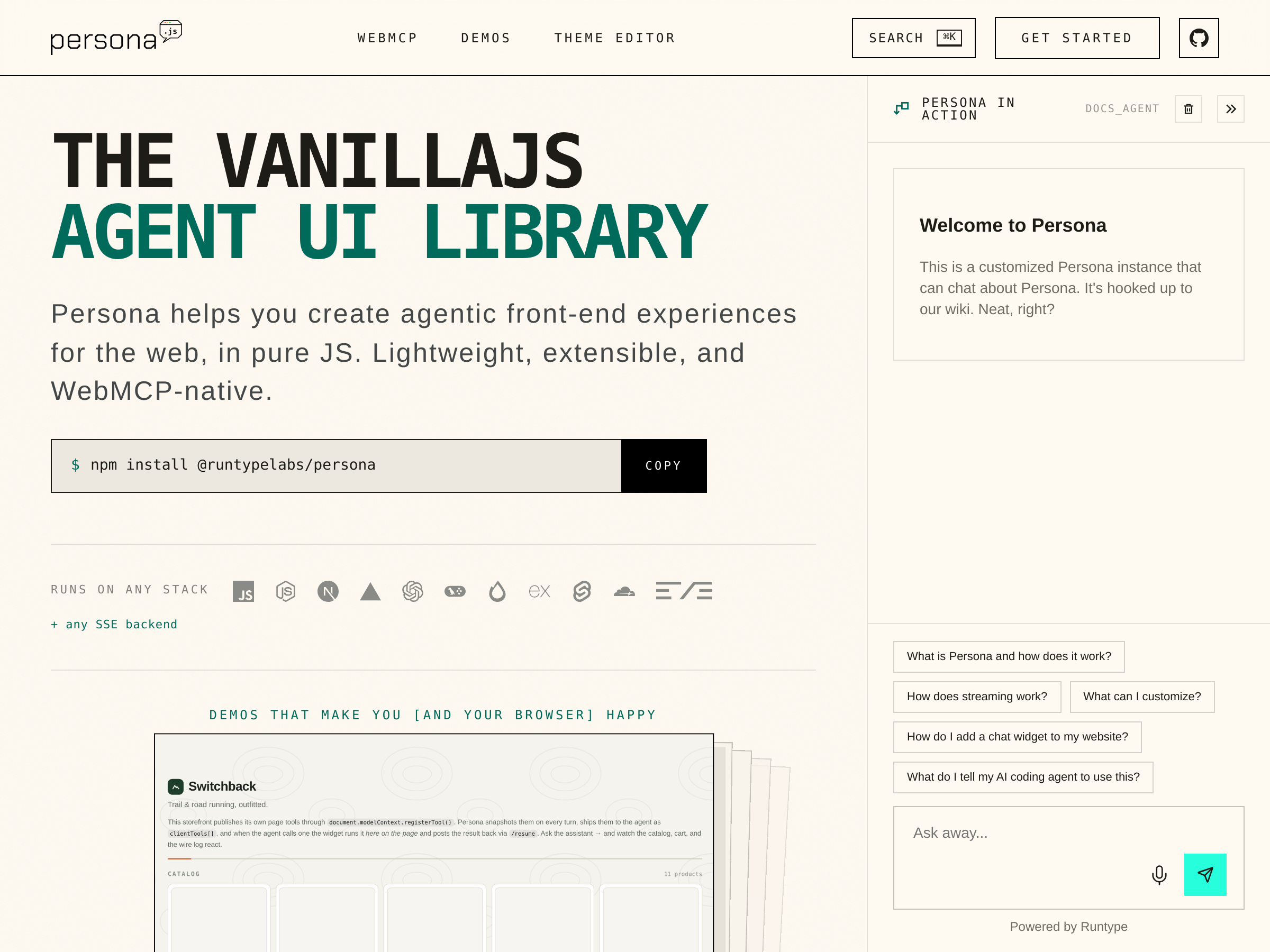Click the OpenAI knot logo
Viewport: 1270px width, 952px height.
tap(413, 591)
